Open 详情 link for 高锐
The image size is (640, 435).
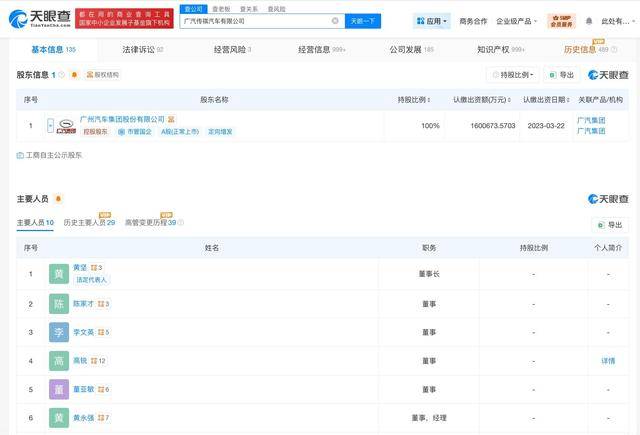608,360
